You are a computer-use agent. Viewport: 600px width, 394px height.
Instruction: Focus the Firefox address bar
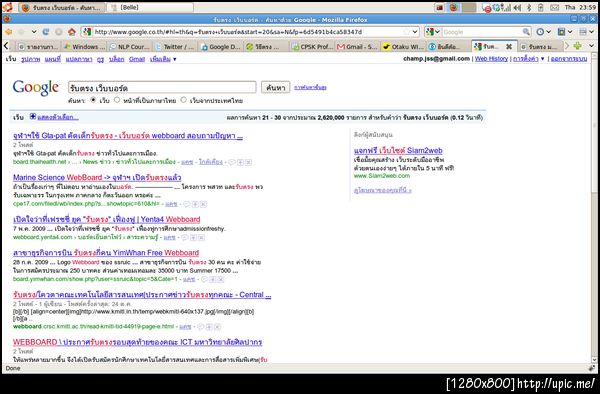click(x=251, y=32)
